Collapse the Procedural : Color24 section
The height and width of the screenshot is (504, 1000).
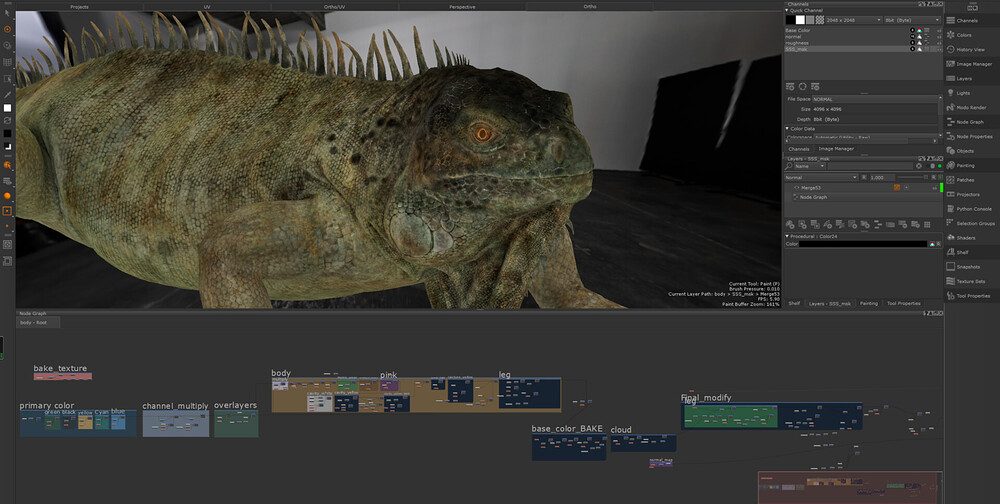point(787,237)
